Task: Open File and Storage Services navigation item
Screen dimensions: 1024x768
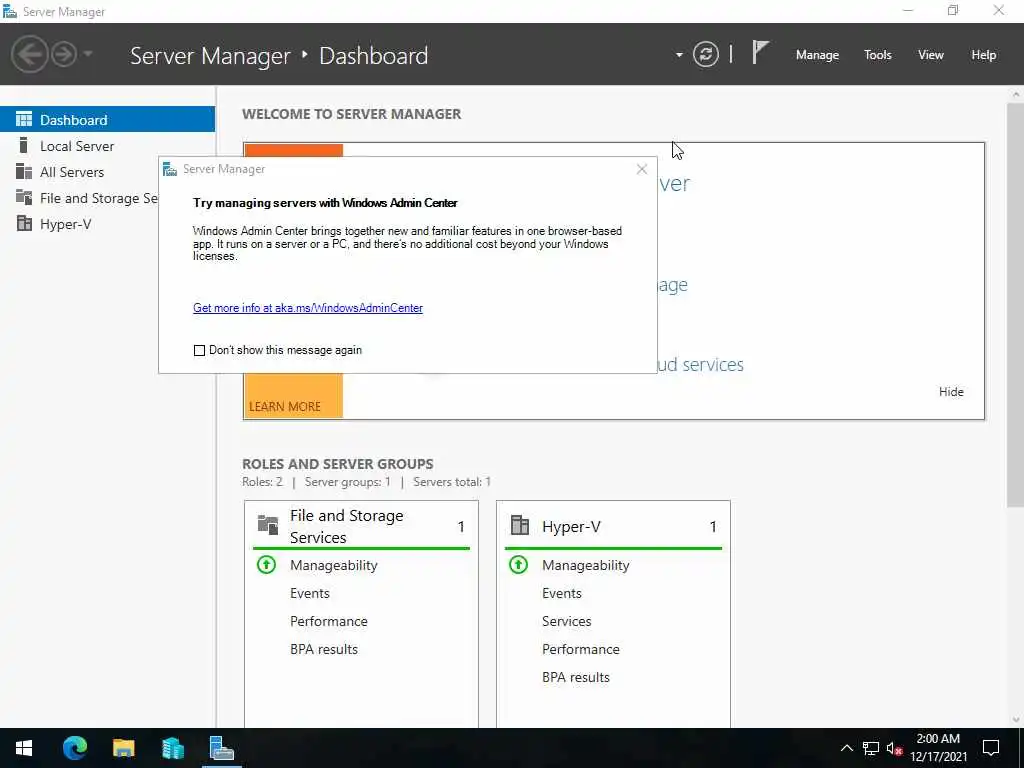Action: point(79,198)
